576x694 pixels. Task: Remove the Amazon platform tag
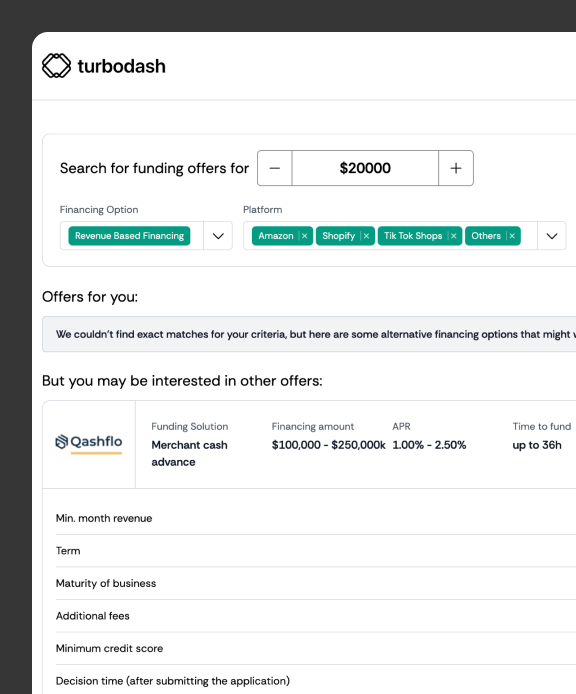click(304, 236)
